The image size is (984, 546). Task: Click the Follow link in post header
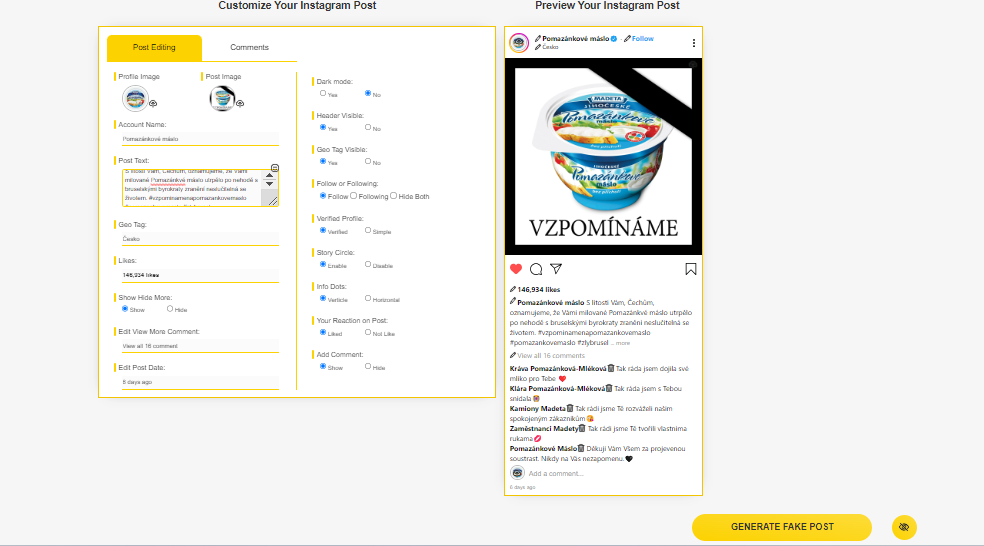tap(642, 39)
